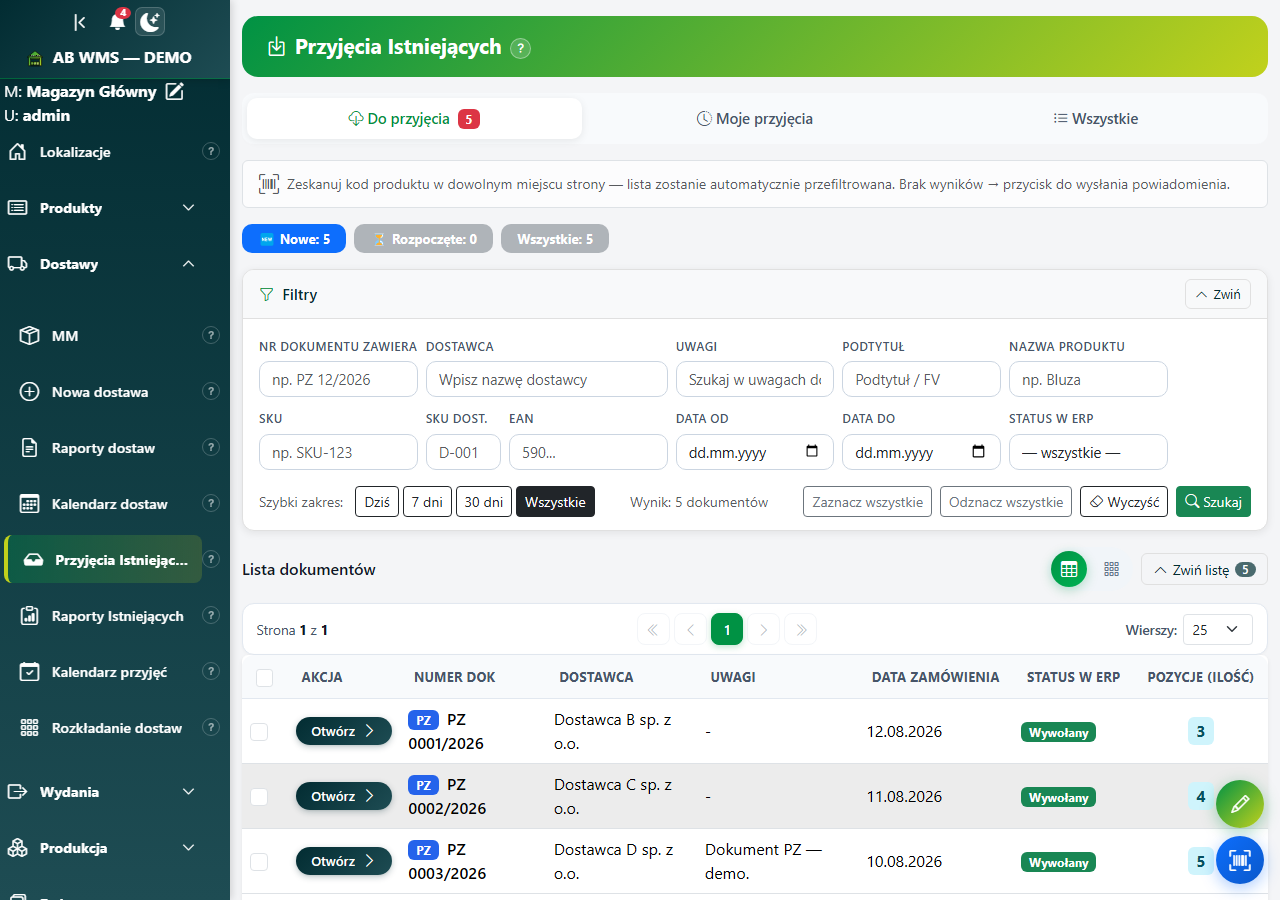The height and width of the screenshot is (900, 1280).
Task: Click the green floating pencil edit button
Action: [1240, 803]
